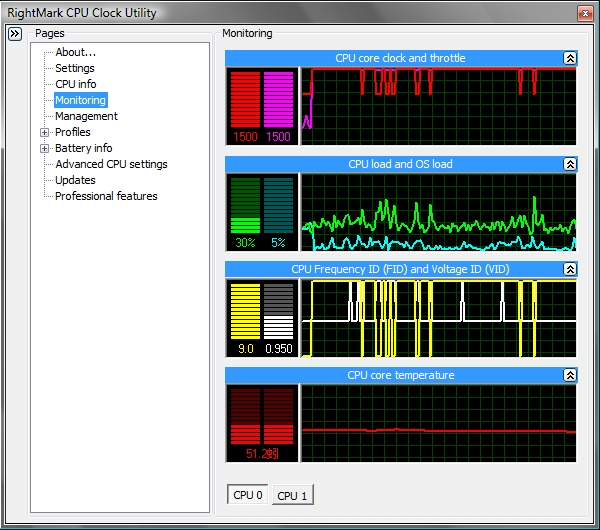Viewport: 600px width, 530px height.
Task: Click the red 1500 core clock value
Action: [x=245, y=137]
